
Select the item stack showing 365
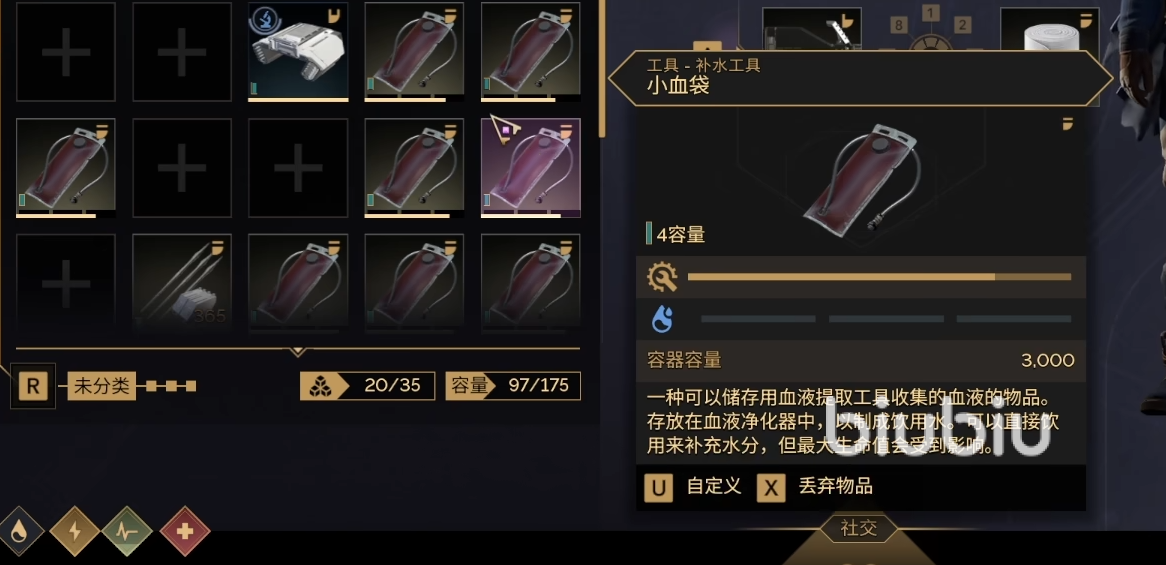[182, 282]
